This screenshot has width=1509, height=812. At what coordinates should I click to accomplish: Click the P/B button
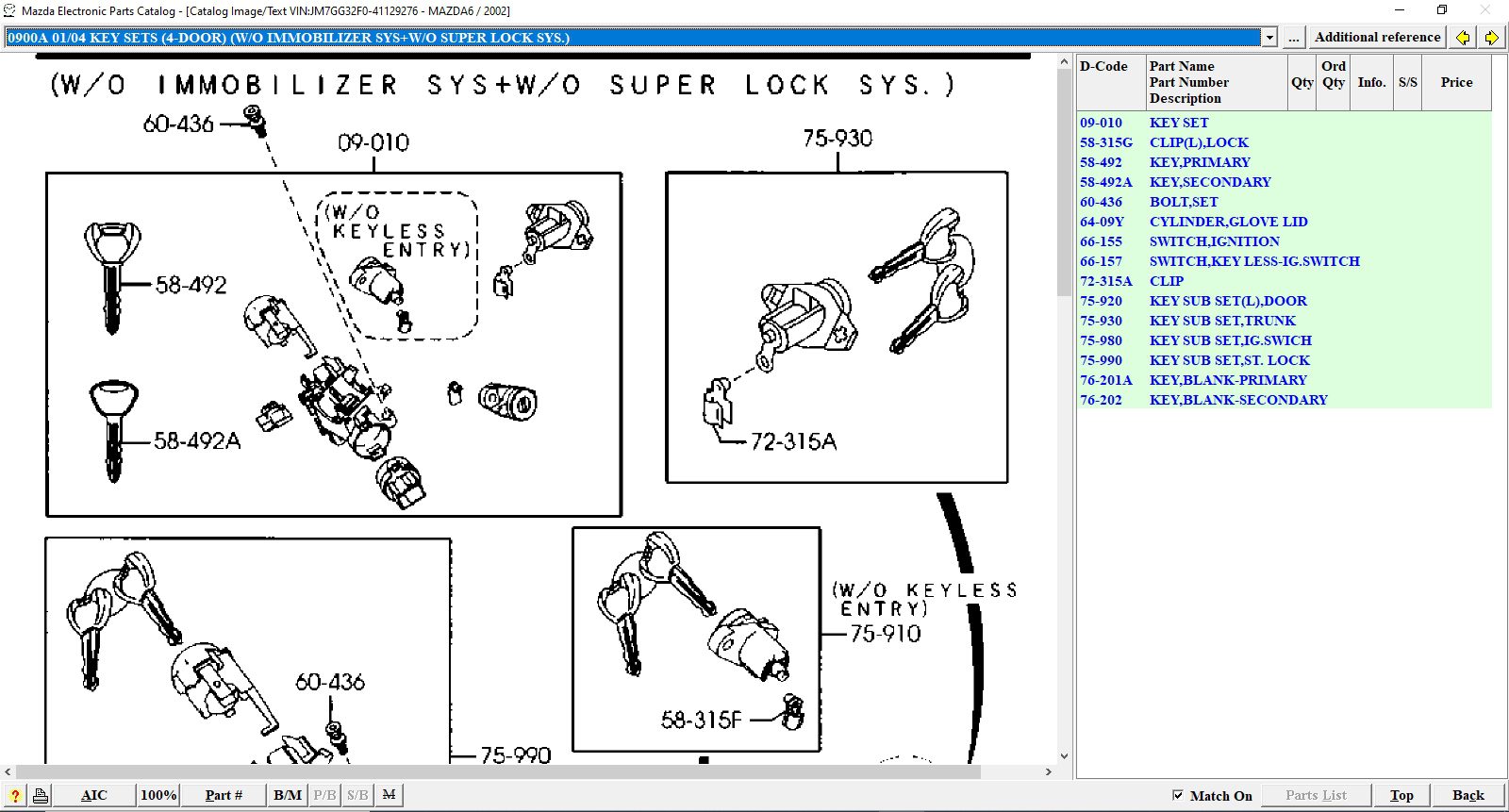pyautogui.click(x=324, y=795)
